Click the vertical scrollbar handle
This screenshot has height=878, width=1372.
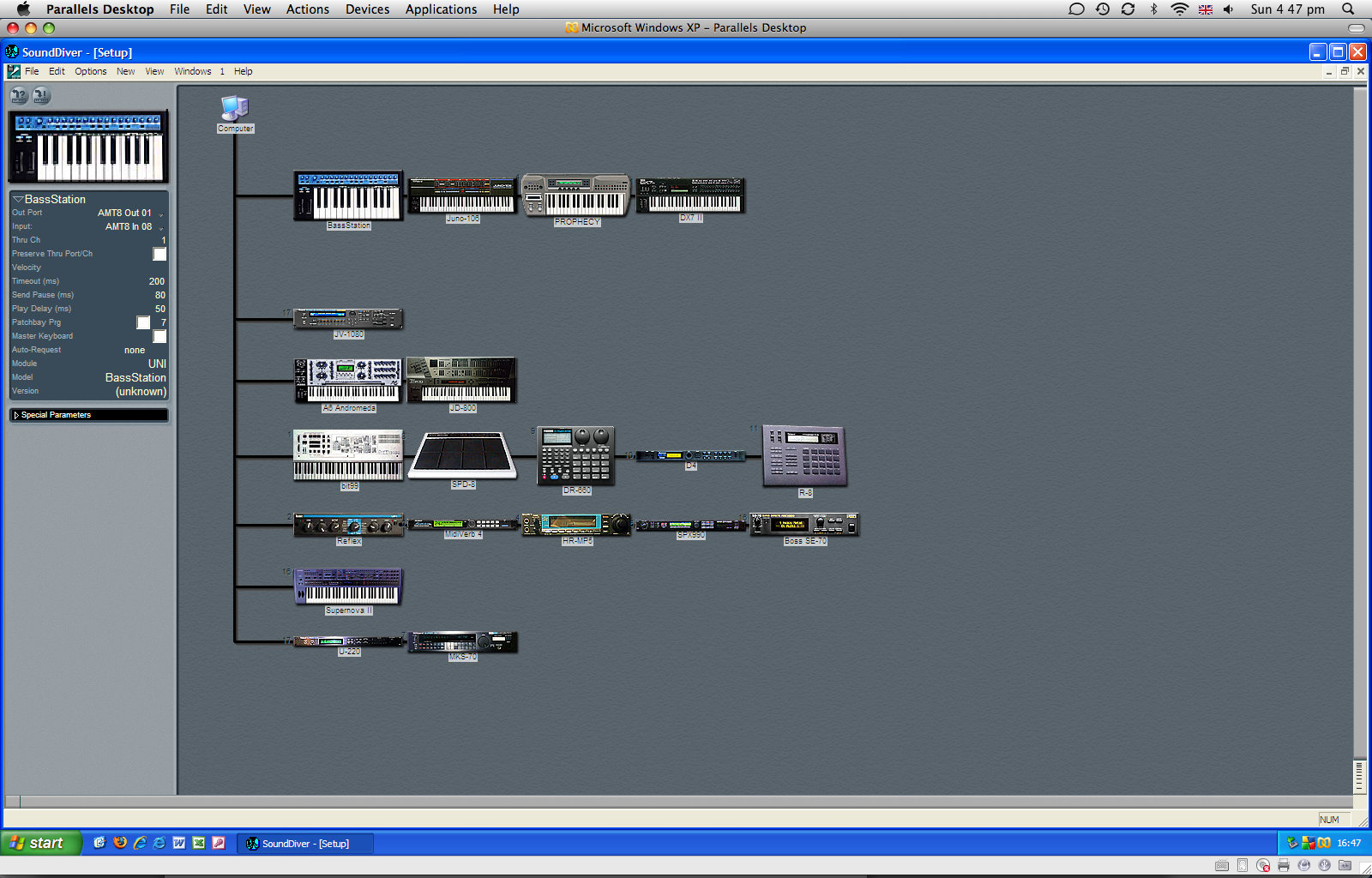pos(1359,775)
